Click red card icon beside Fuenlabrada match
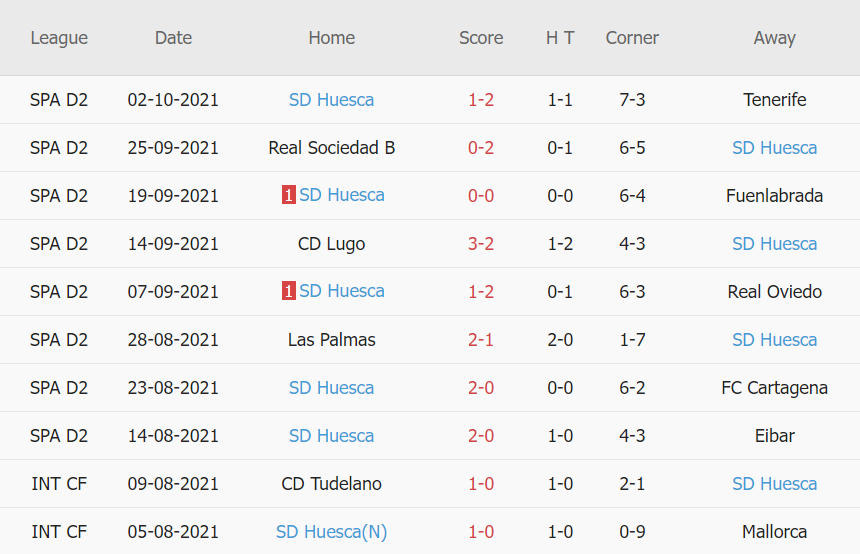Screen dimensions: 860x554 (x=288, y=196)
